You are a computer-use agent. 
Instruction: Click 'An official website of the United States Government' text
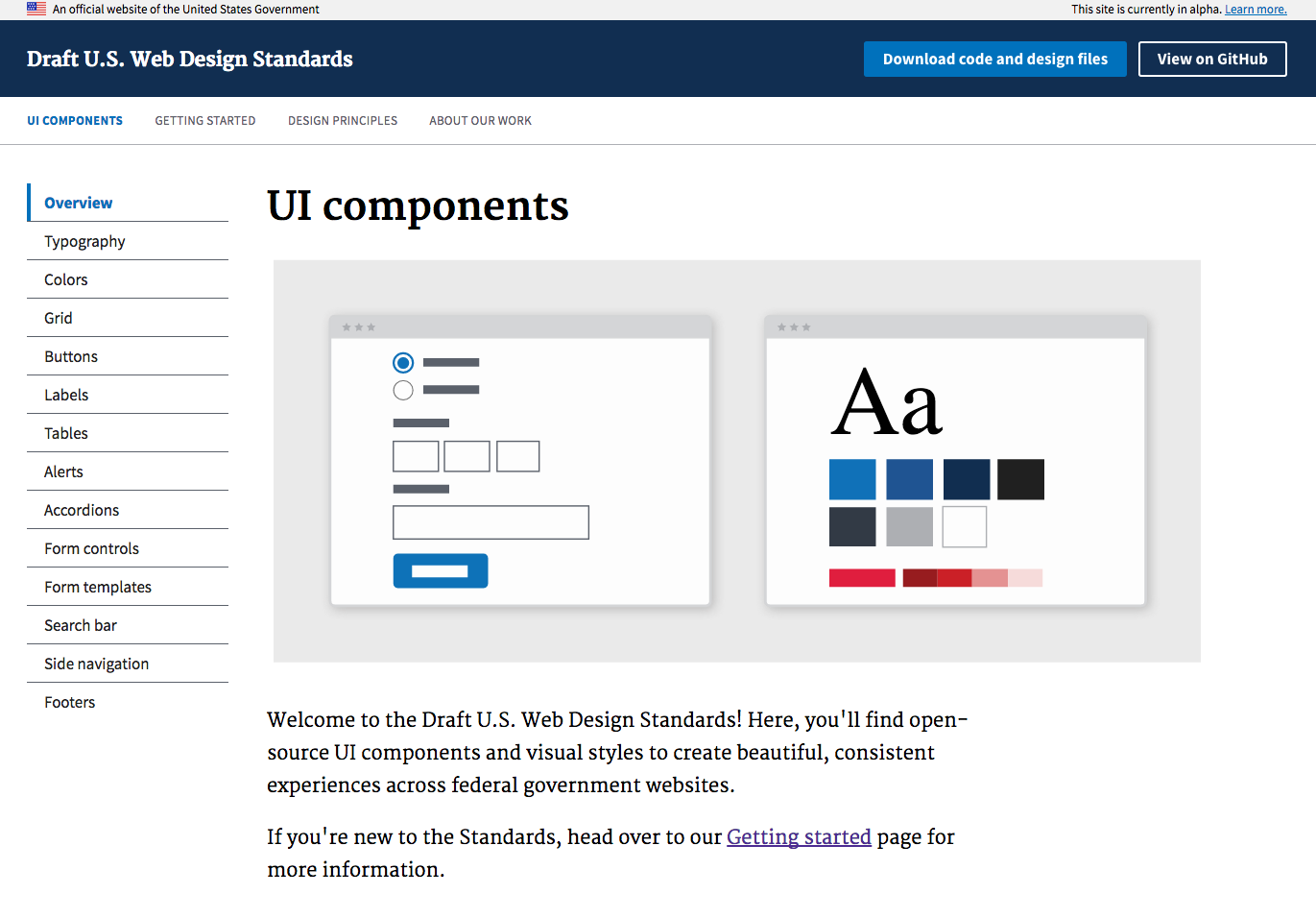coord(185,10)
